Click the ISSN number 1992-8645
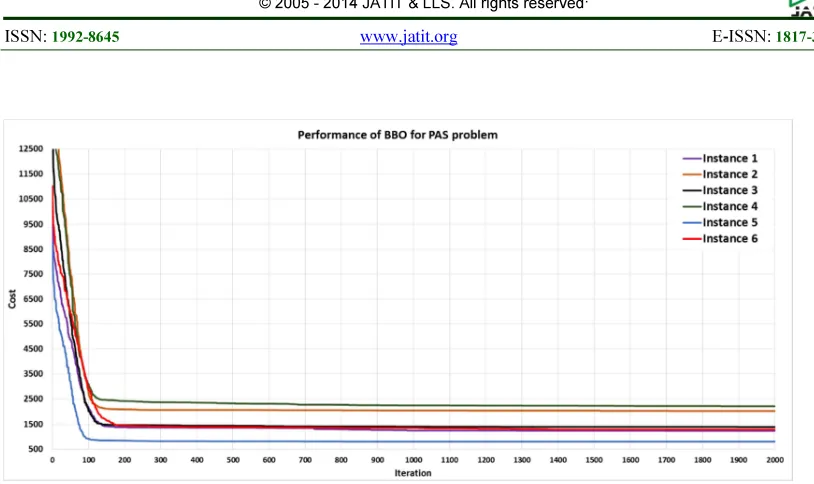This screenshot has height=484, width=814. coord(86,37)
